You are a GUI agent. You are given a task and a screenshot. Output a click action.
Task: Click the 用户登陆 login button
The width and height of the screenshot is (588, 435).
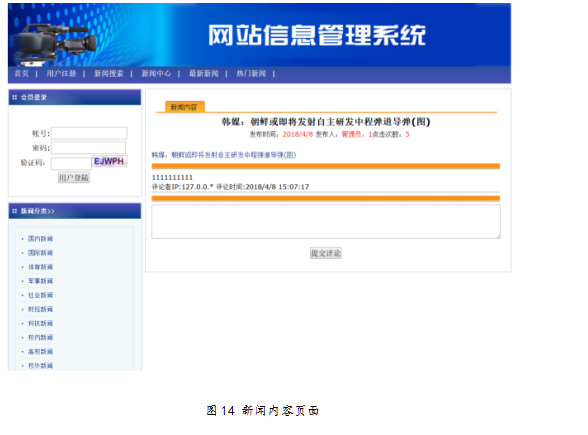click(x=74, y=177)
